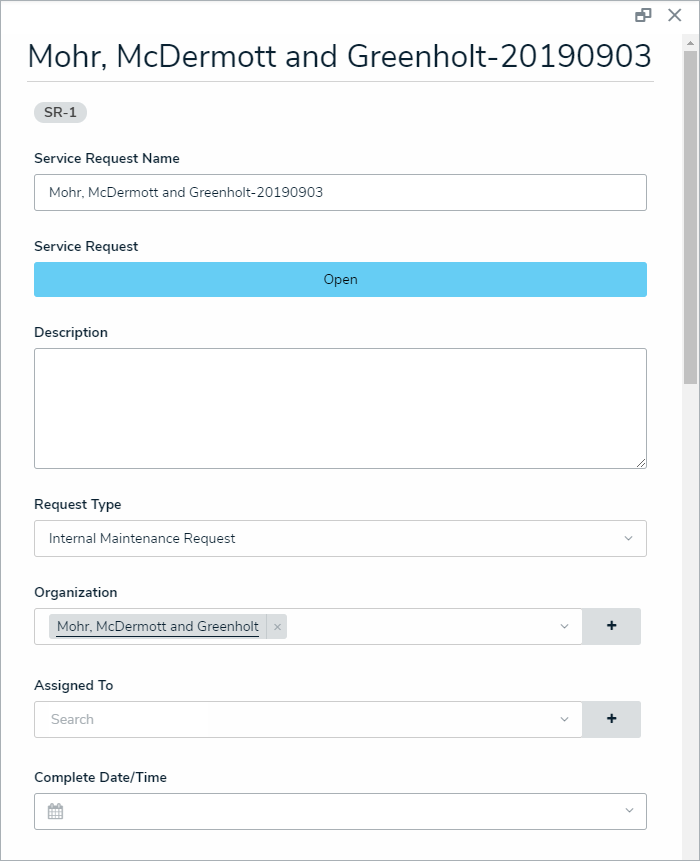The height and width of the screenshot is (861, 700).
Task: Open the Mohr, McDermott and Greenholt organization link
Action: coord(158,627)
